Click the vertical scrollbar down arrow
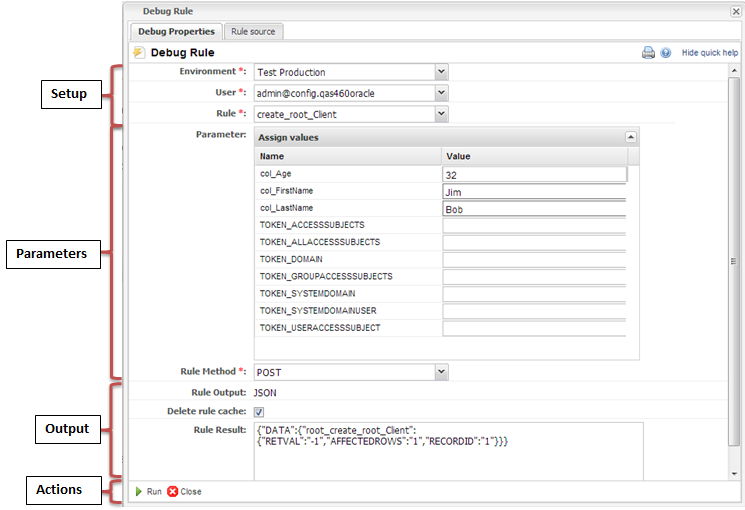 [734, 474]
